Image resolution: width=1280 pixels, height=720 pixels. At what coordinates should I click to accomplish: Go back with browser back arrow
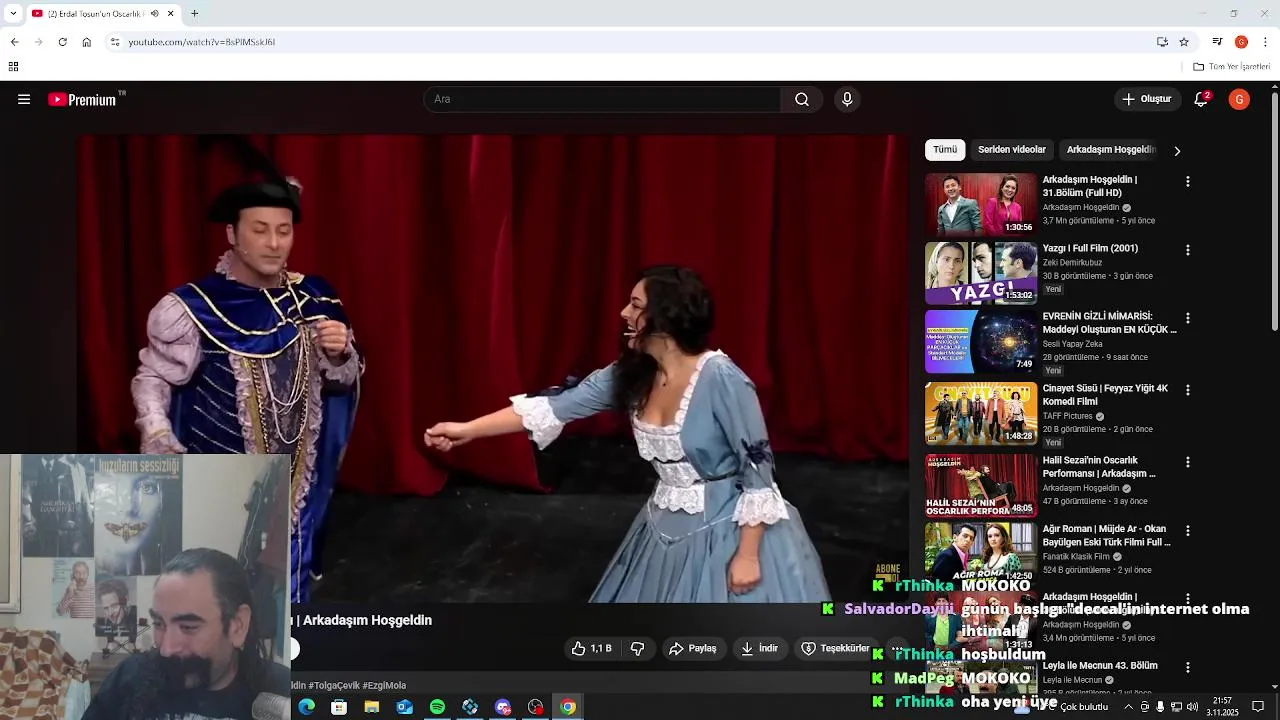pos(14,42)
